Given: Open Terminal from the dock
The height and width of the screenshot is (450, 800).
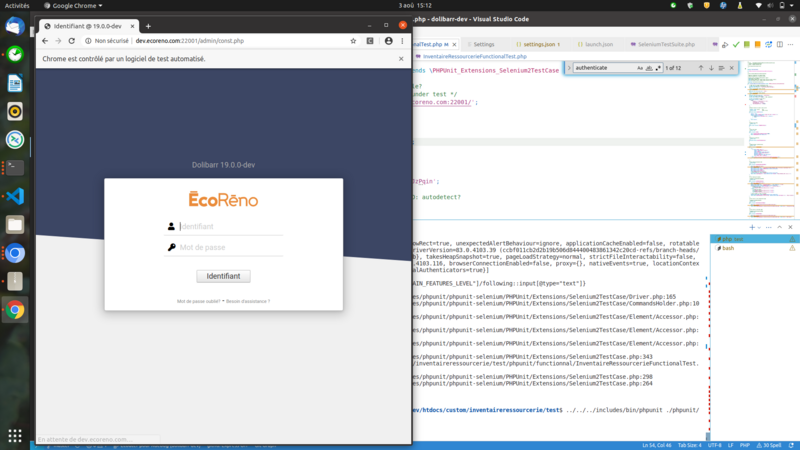Looking at the screenshot, I should 15,168.
